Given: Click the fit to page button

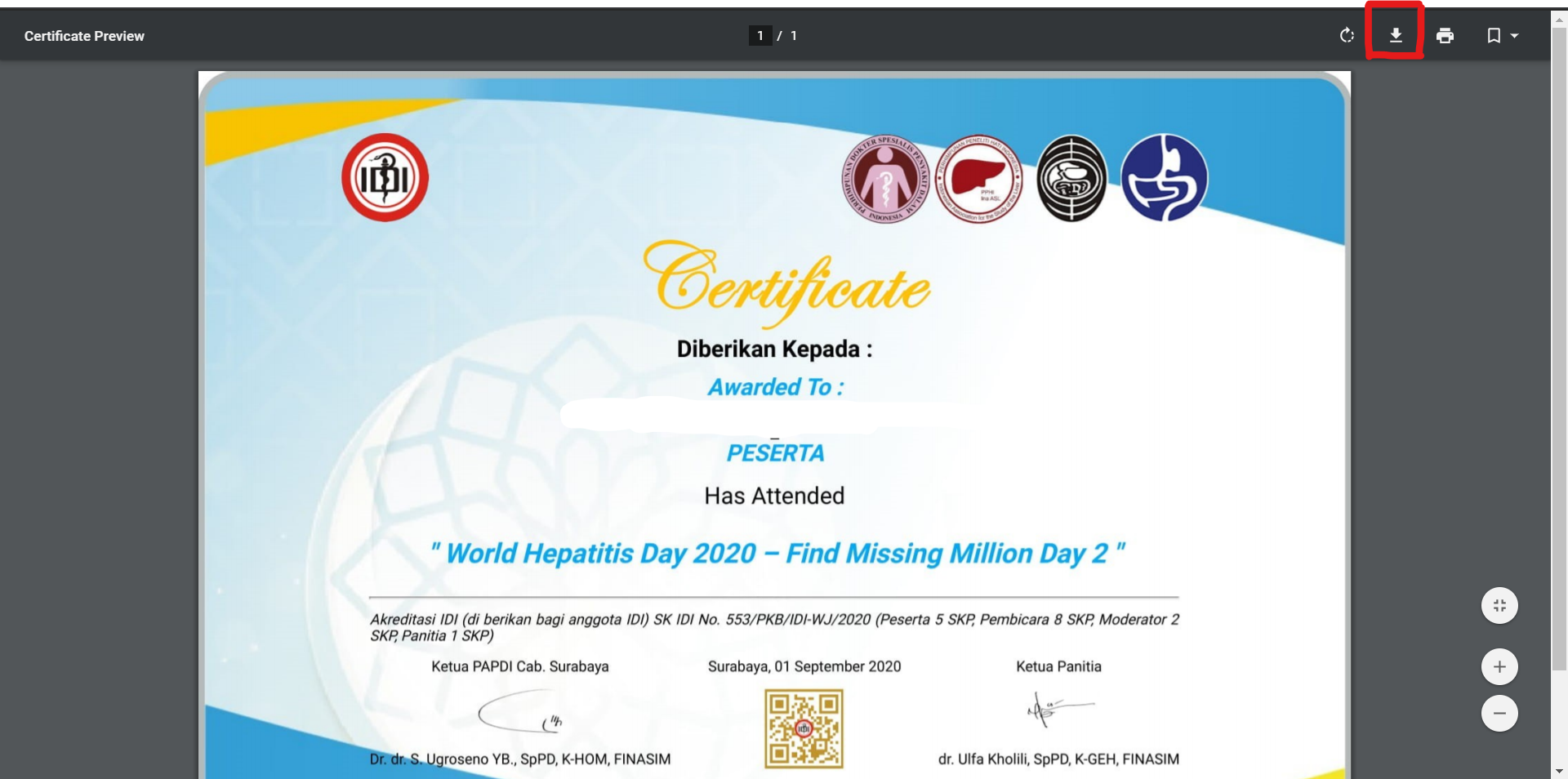Looking at the screenshot, I should coord(1499,605).
